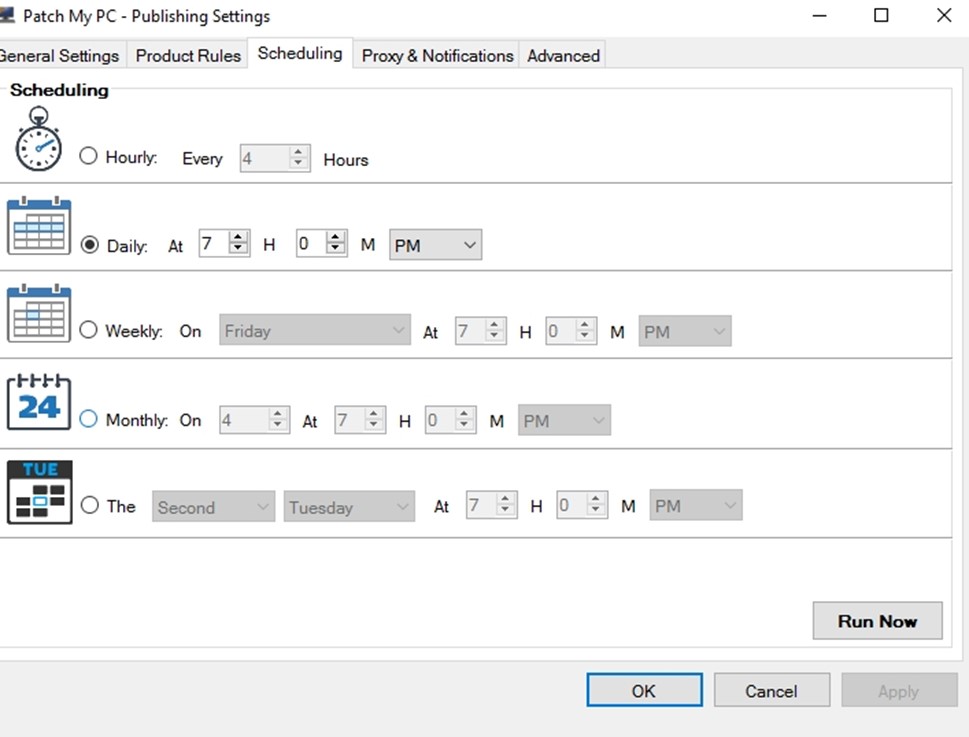Increase the Daily minute value
Viewport: 969px width, 737px height.
pos(336,237)
